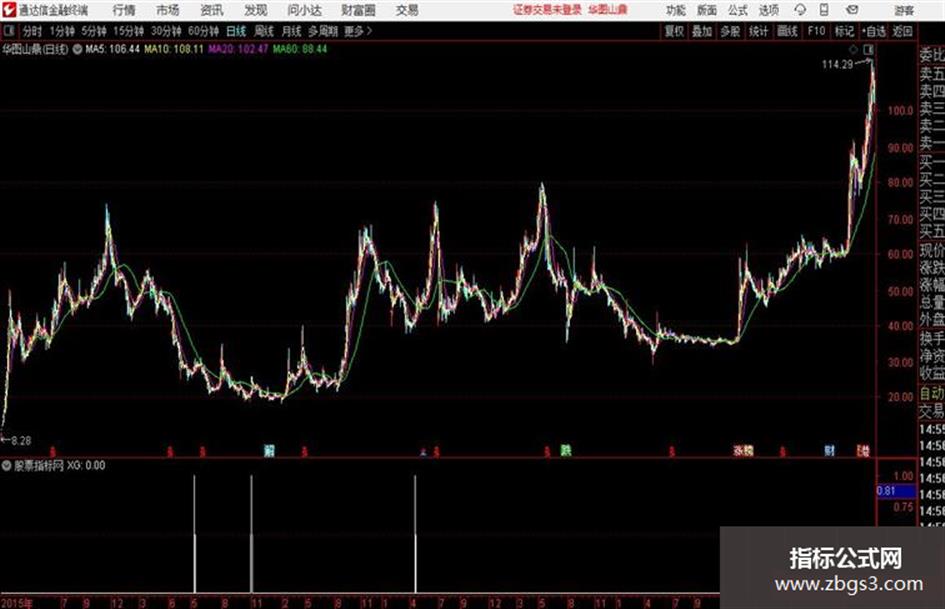Image resolution: width=945 pixels, height=609 pixels.
Task: Select the 月线 period option
Action: 292,31
